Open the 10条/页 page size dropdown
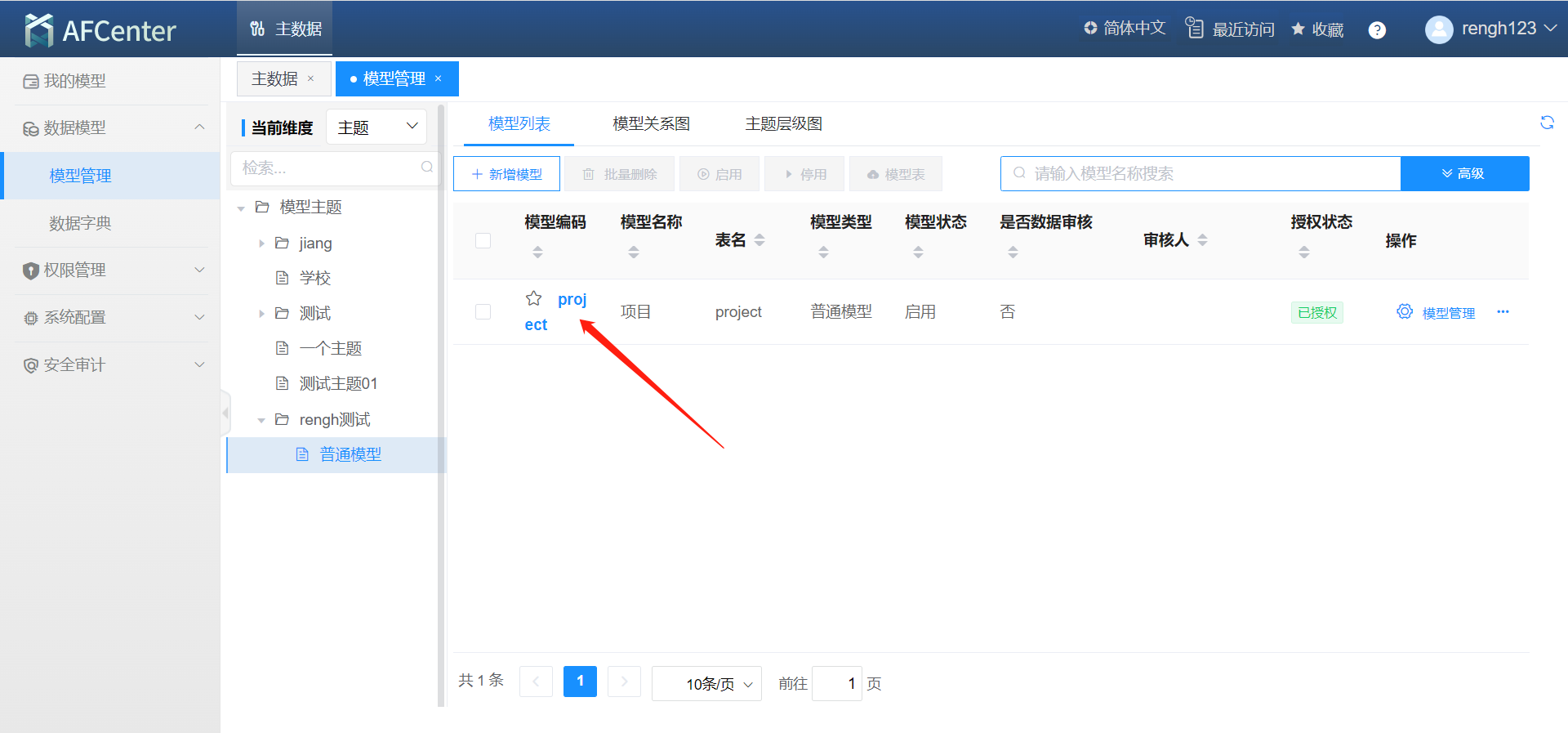The height and width of the screenshot is (733, 1568). 706,683
